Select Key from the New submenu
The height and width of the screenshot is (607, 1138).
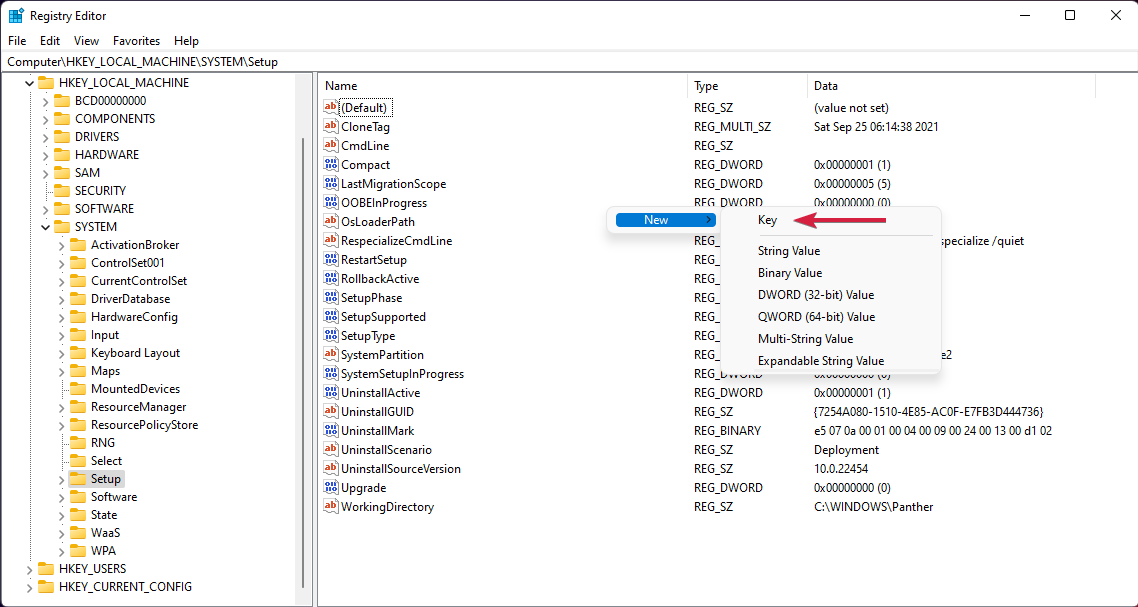coord(768,219)
